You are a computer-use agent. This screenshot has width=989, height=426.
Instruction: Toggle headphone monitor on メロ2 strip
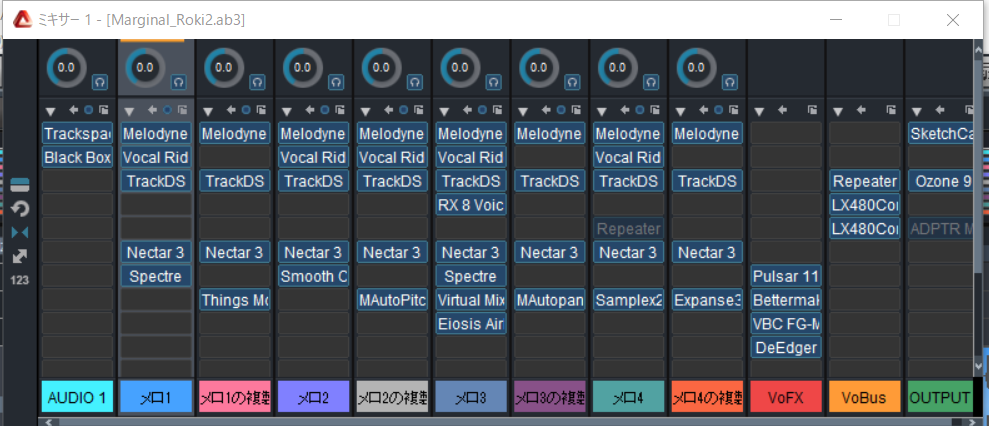(x=336, y=82)
